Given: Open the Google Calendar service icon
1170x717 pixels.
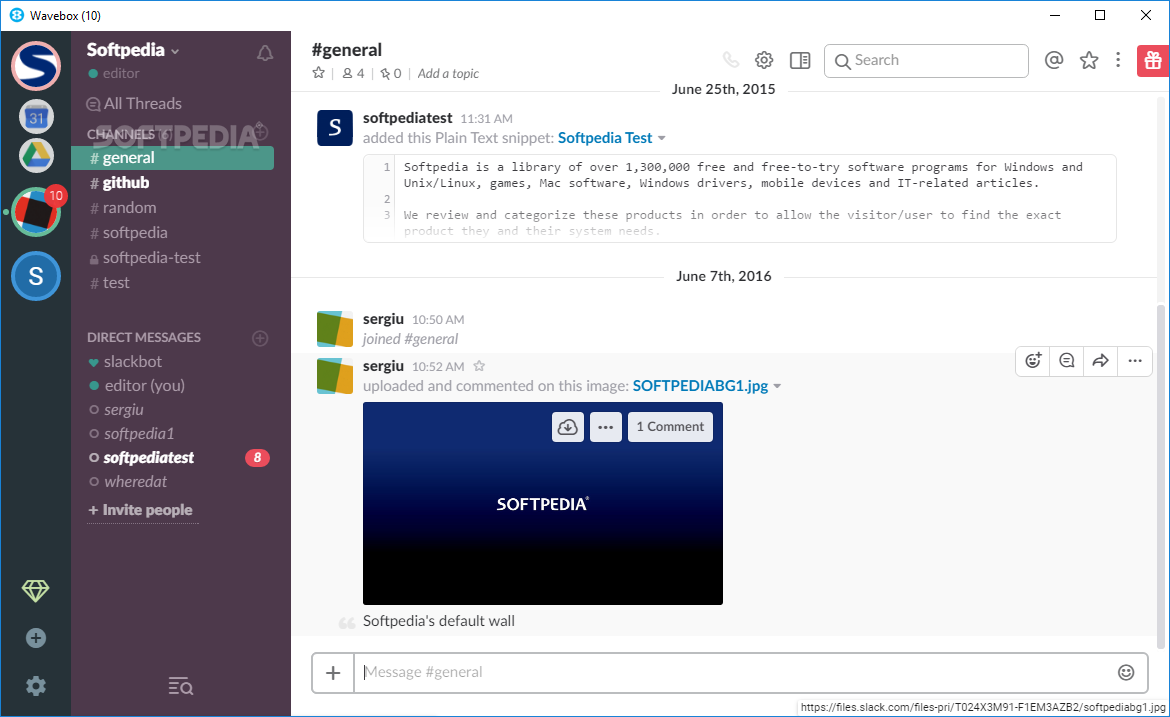Looking at the screenshot, I should pyautogui.click(x=36, y=117).
